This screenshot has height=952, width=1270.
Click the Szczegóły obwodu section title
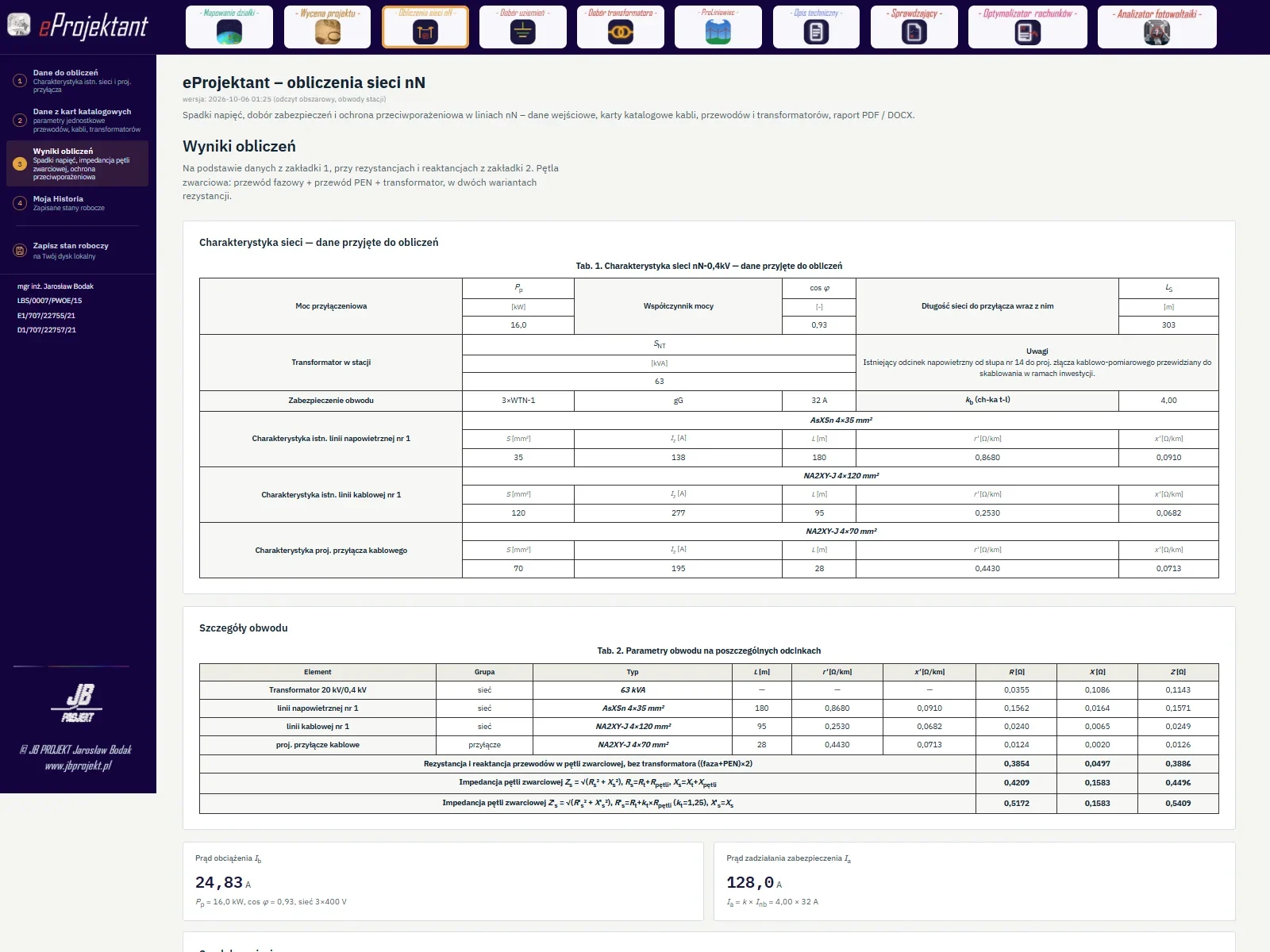(x=244, y=628)
